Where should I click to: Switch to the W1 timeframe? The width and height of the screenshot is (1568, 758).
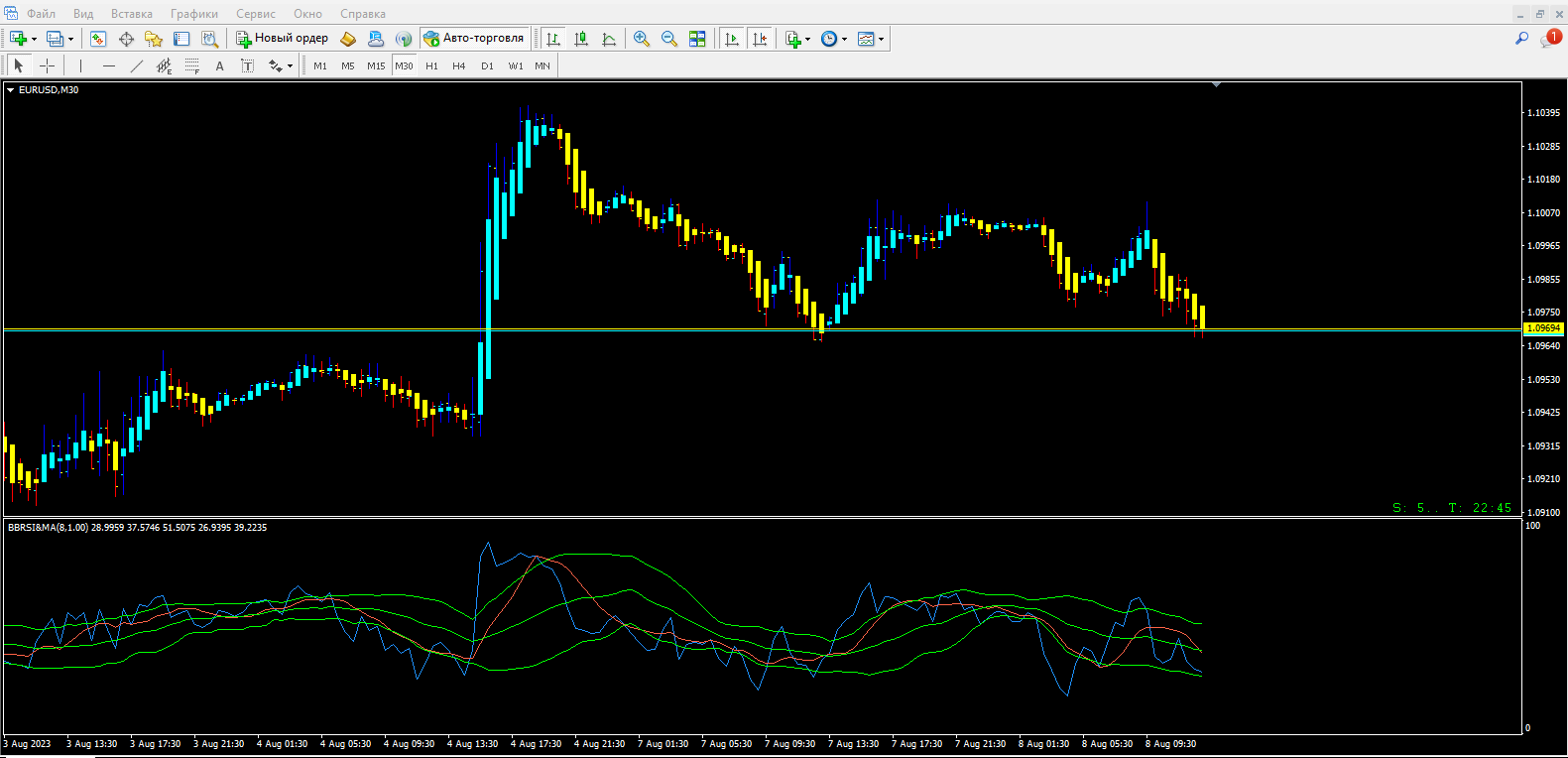pos(516,65)
